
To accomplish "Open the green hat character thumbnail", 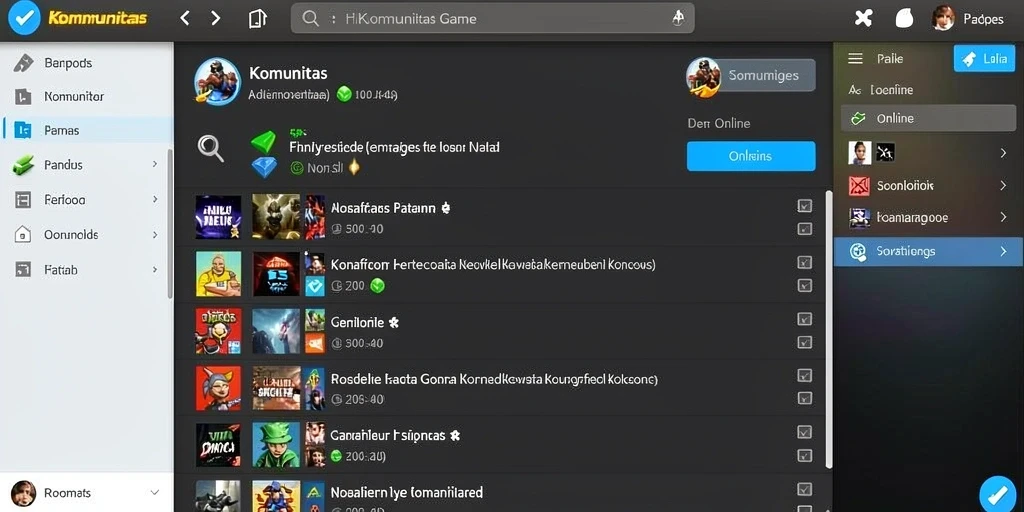I will tap(276, 444).
